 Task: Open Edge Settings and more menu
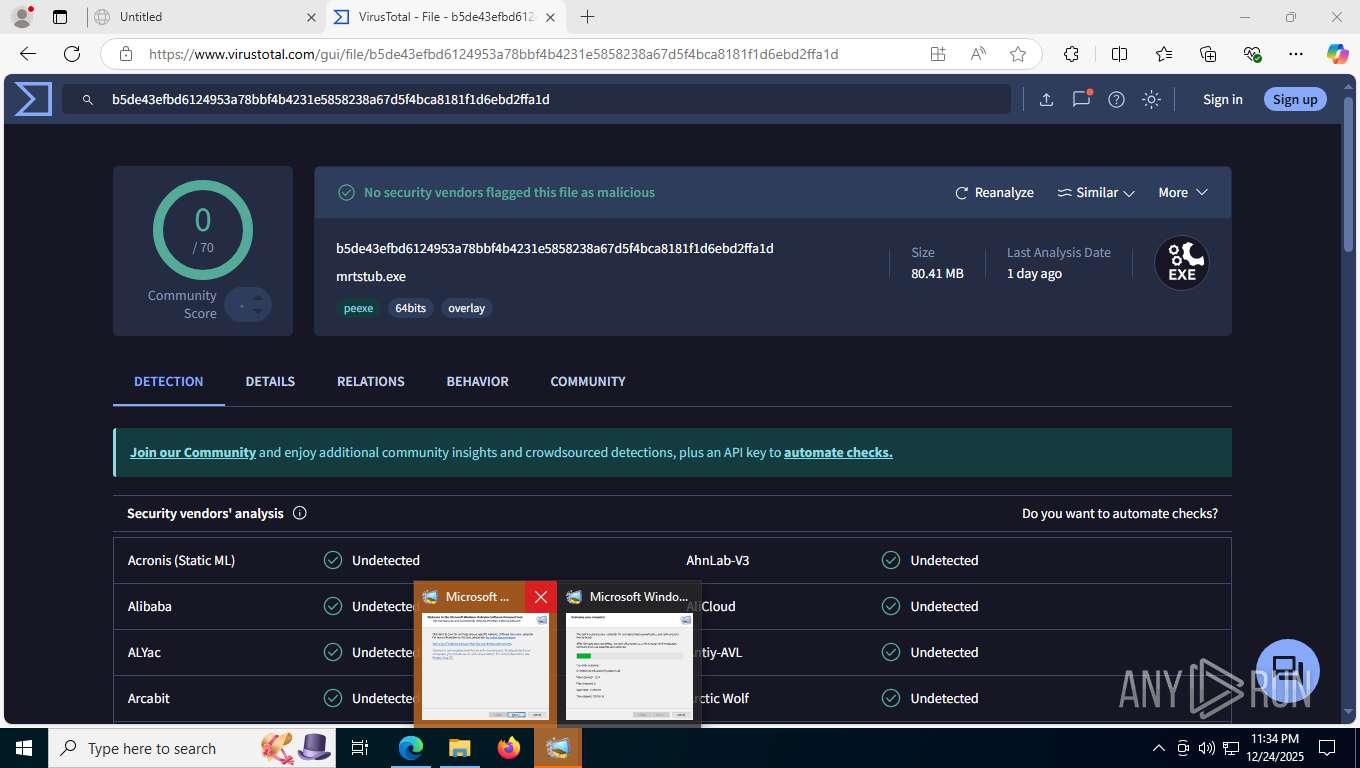tap(1296, 54)
